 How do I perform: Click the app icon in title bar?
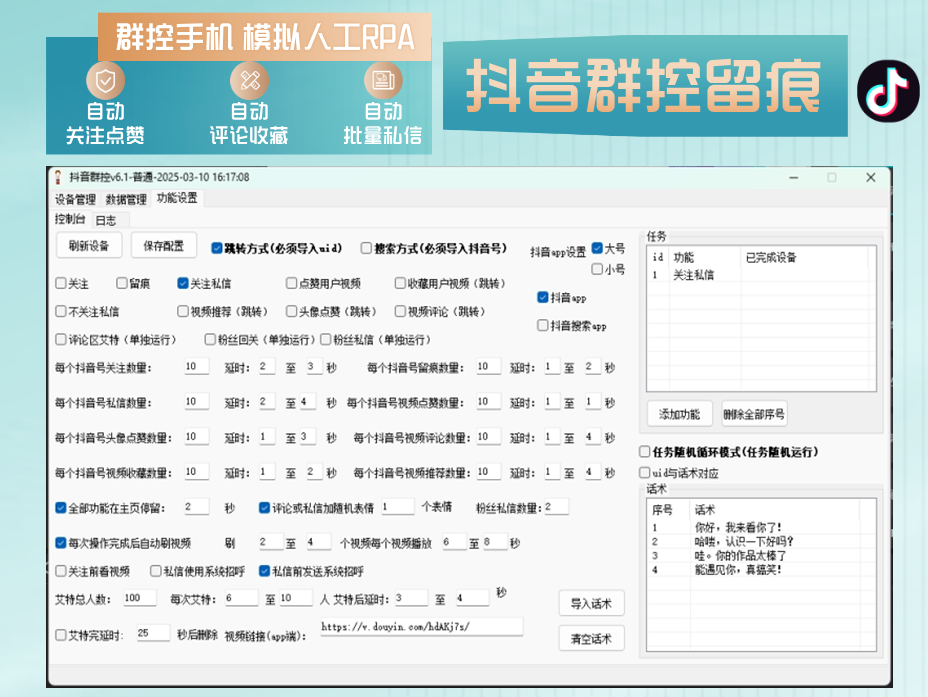tap(58, 177)
